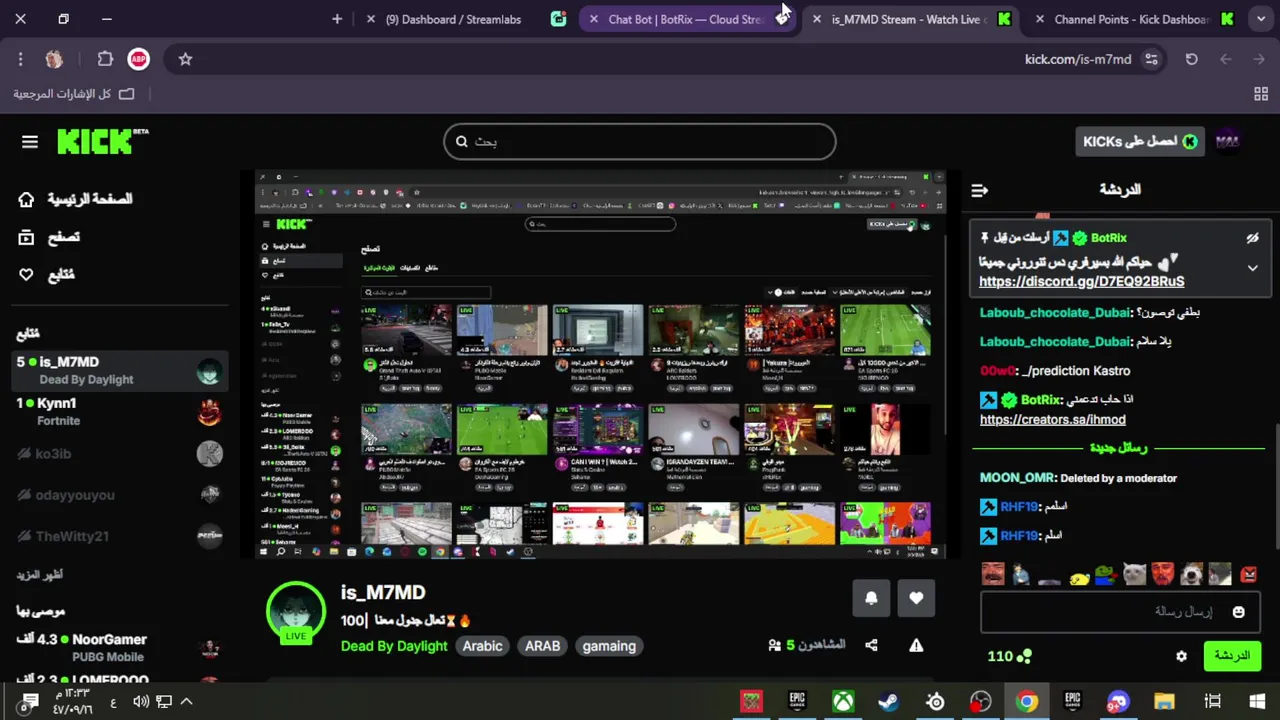1280x720 pixels.
Task: Open Home page in Kick sidebar
Action: coord(75,199)
